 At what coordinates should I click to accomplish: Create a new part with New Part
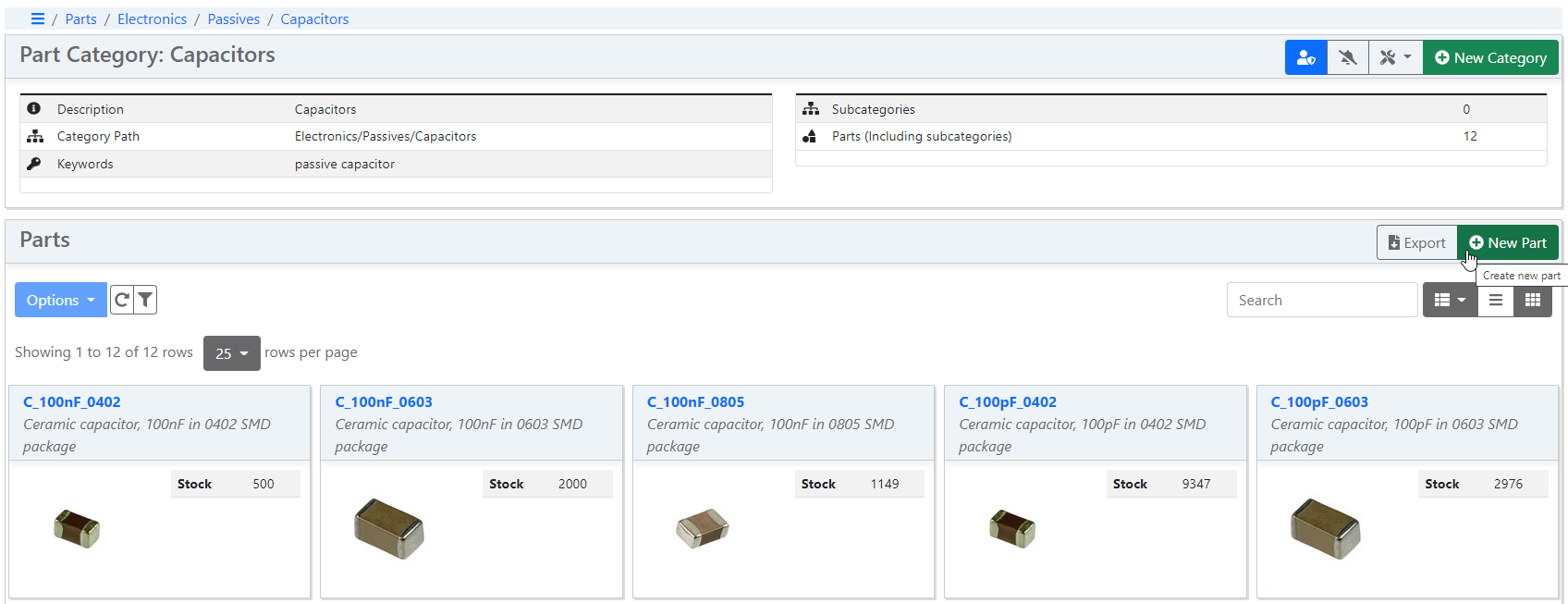tap(1507, 242)
